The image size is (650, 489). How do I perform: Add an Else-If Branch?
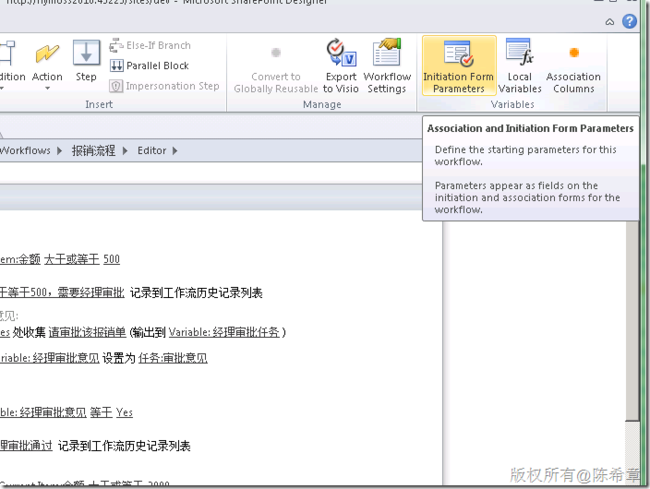click(x=150, y=45)
